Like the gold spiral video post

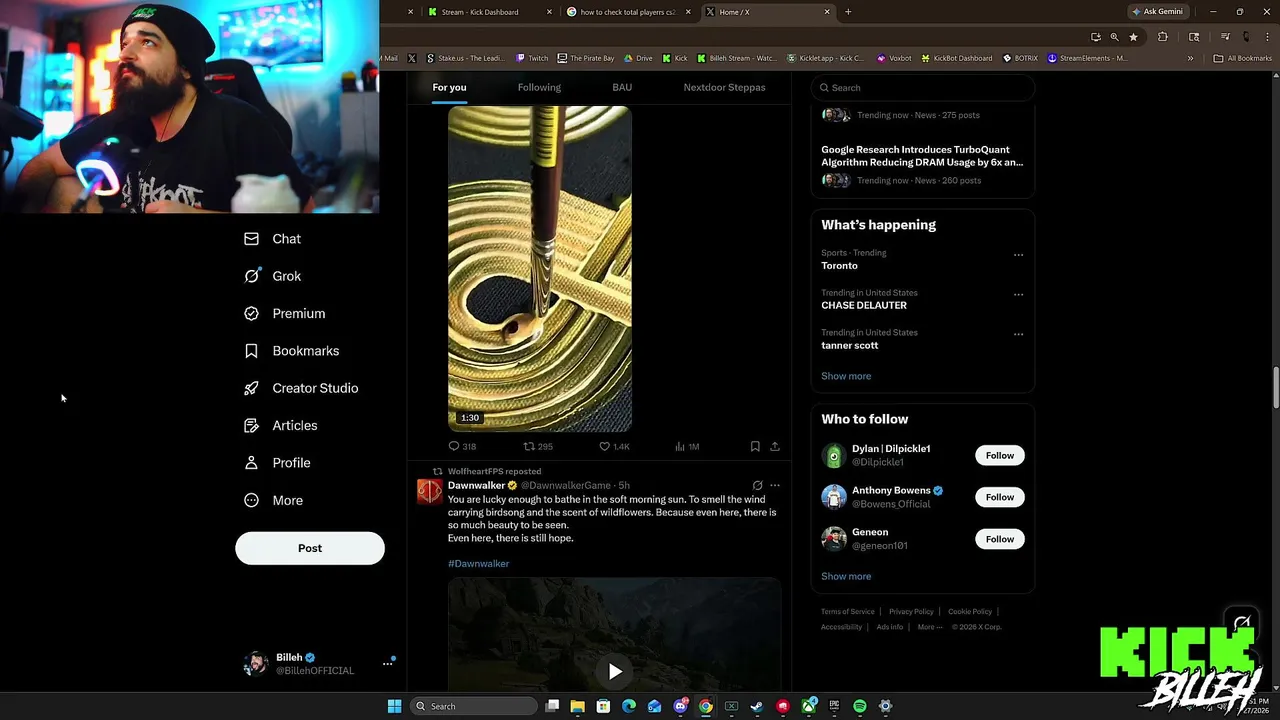(x=614, y=446)
